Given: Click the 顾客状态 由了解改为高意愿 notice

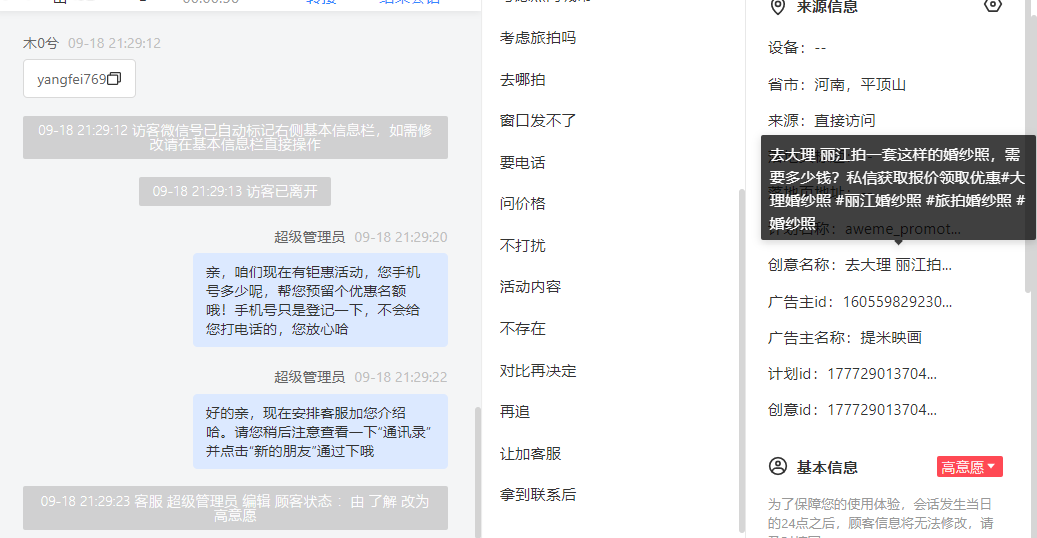Looking at the screenshot, I should 235,508.
